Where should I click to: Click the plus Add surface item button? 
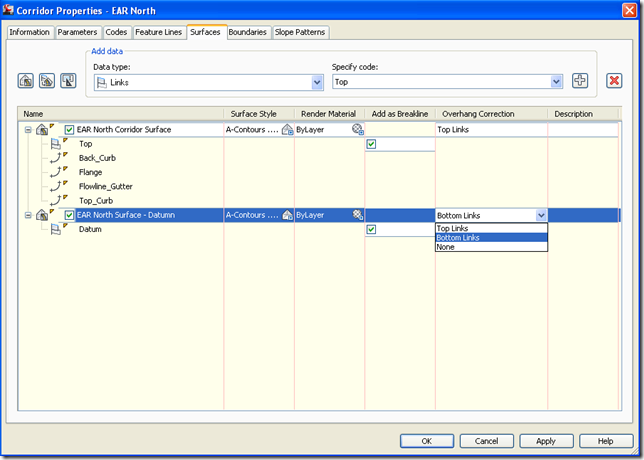[x=580, y=80]
